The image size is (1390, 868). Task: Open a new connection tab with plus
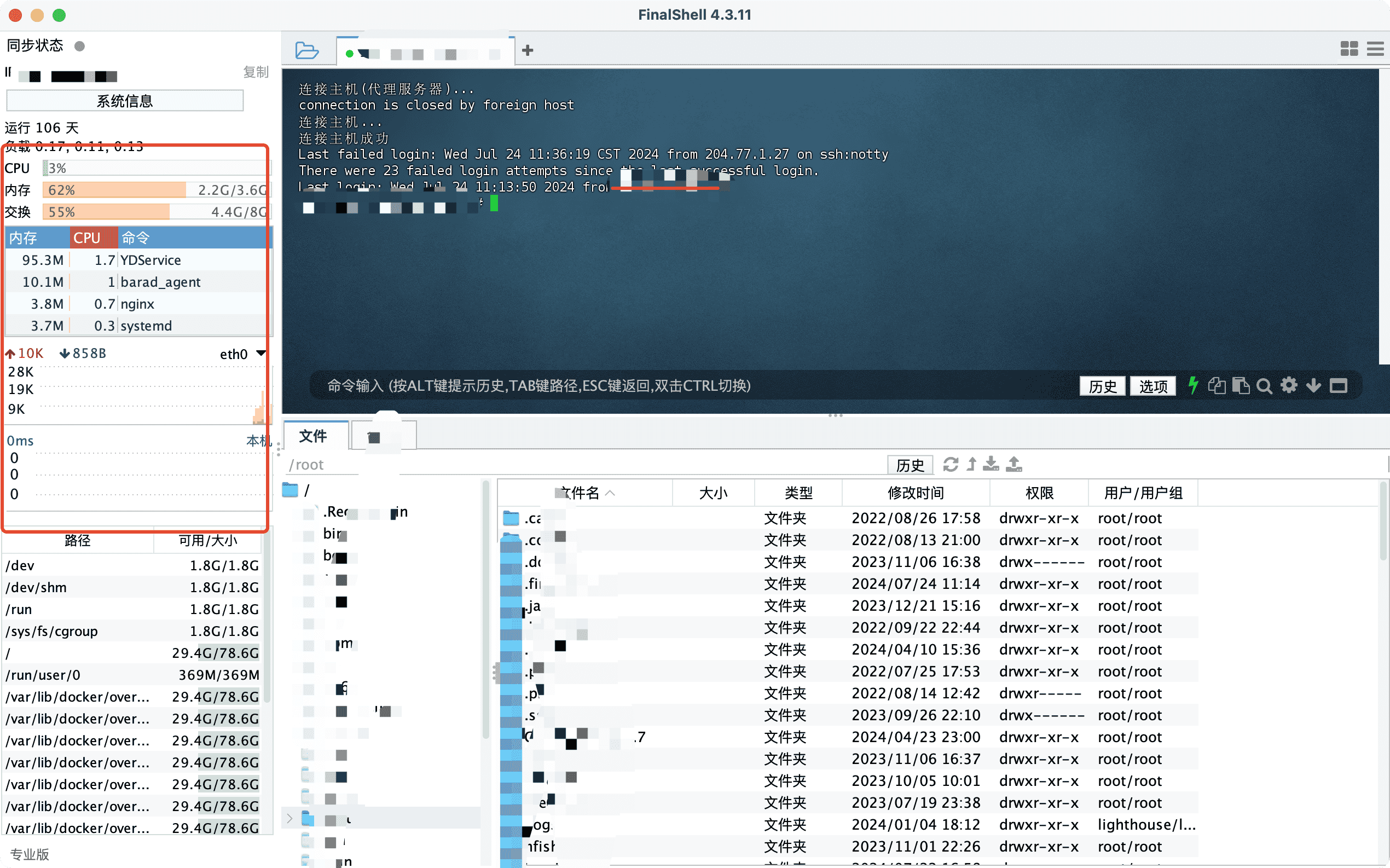coord(528,50)
